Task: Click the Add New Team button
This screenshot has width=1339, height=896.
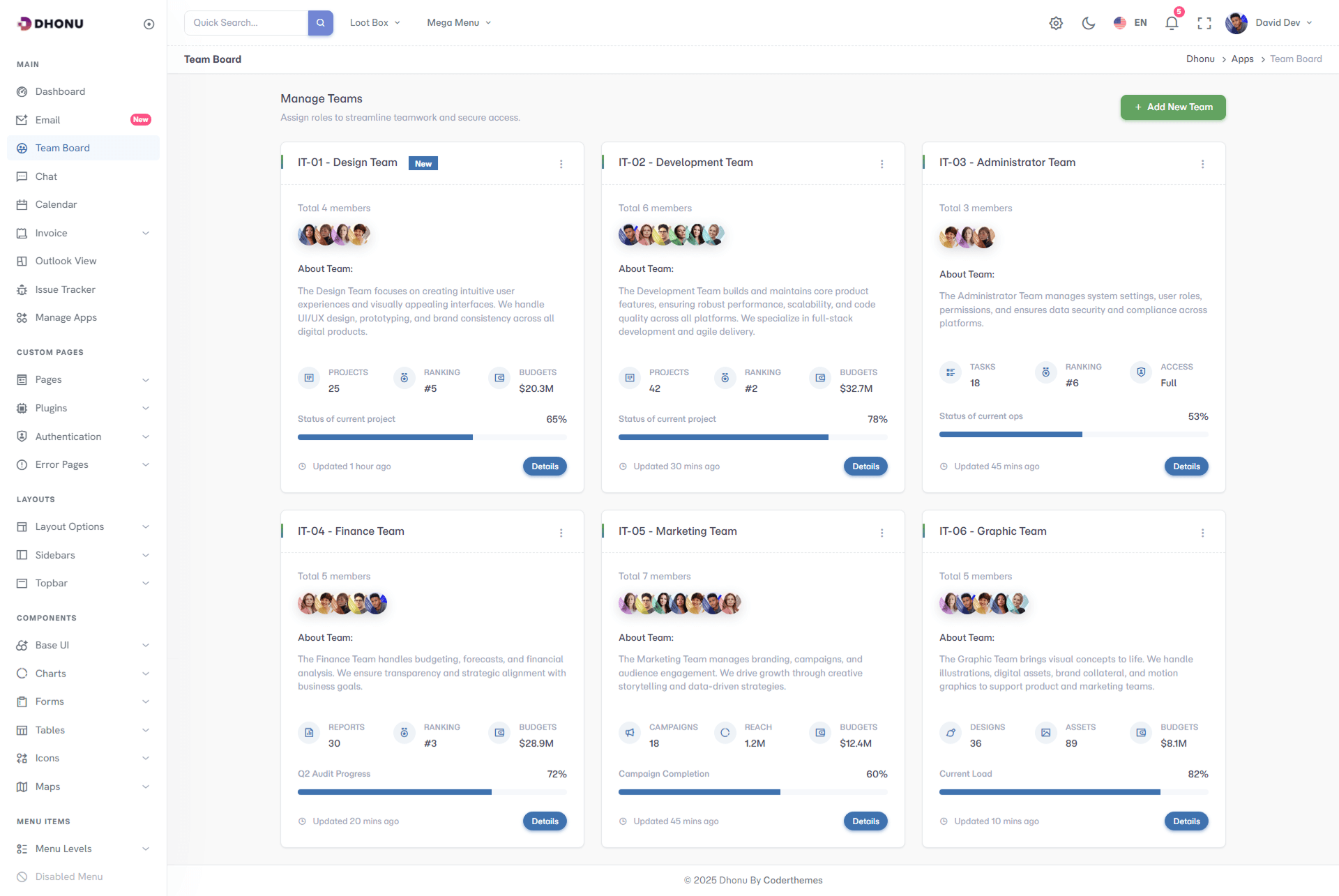Action: point(1173,107)
